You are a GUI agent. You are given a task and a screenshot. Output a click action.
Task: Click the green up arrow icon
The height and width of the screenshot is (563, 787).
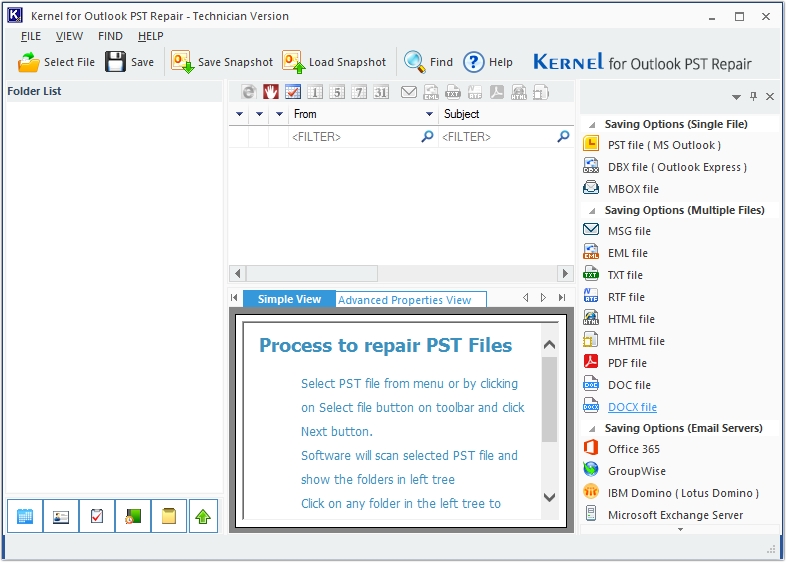pos(203,516)
